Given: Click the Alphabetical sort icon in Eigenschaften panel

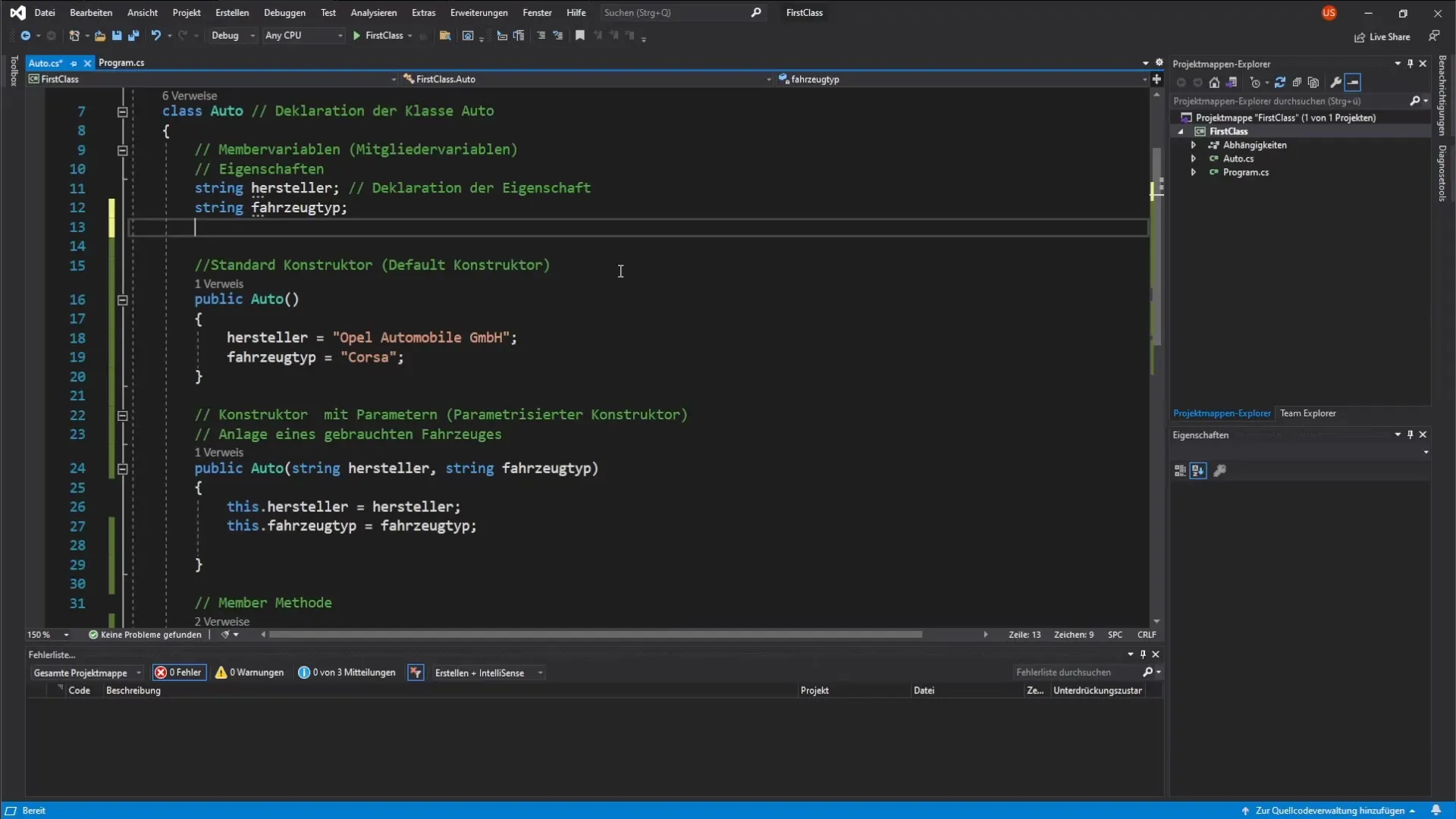Looking at the screenshot, I should [1198, 471].
